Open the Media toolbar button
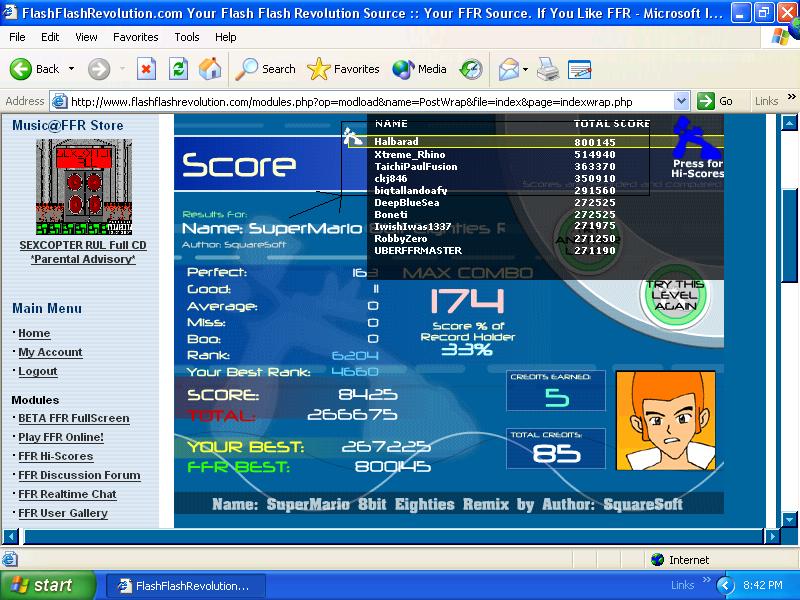The image size is (800, 600). point(419,69)
